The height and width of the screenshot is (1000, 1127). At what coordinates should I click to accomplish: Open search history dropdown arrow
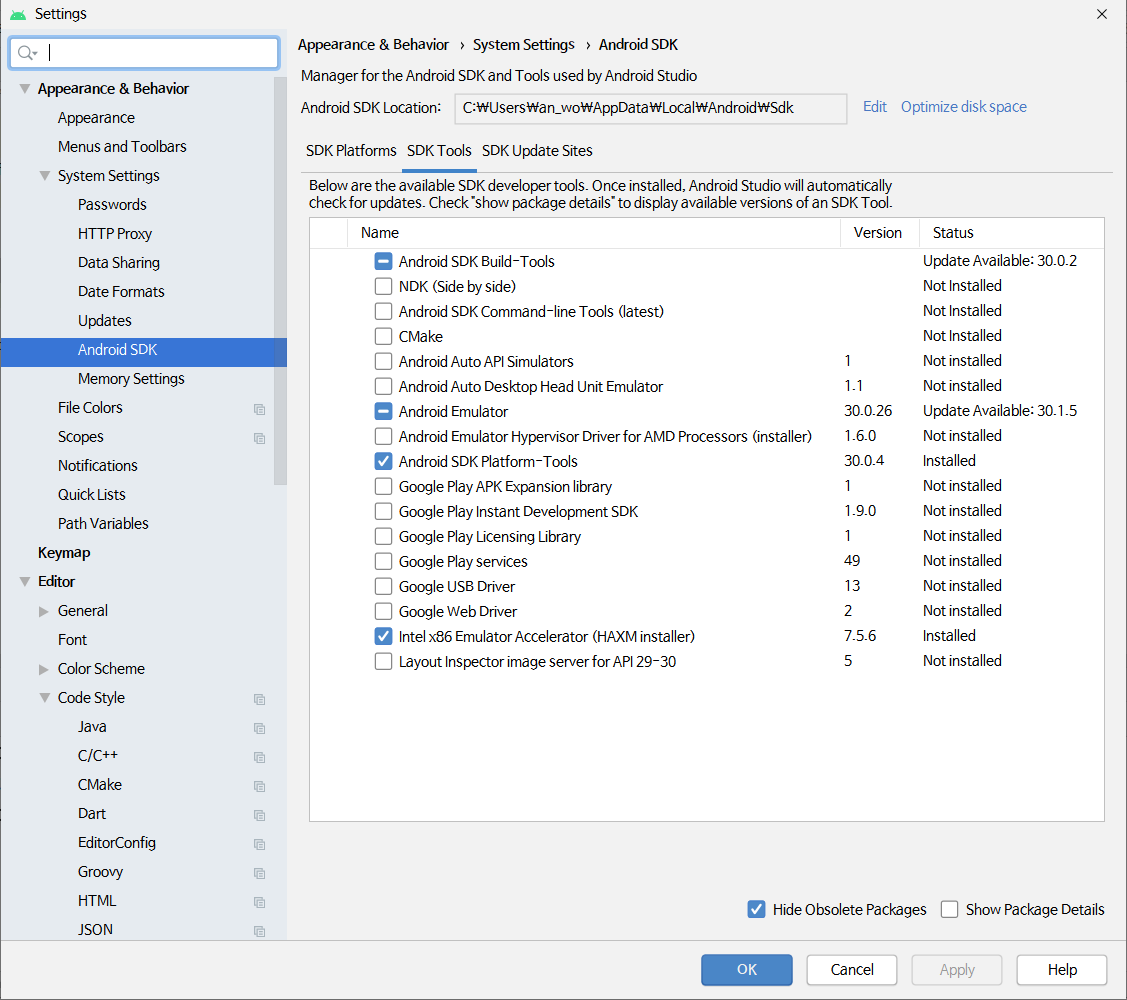tap(34, 54)
